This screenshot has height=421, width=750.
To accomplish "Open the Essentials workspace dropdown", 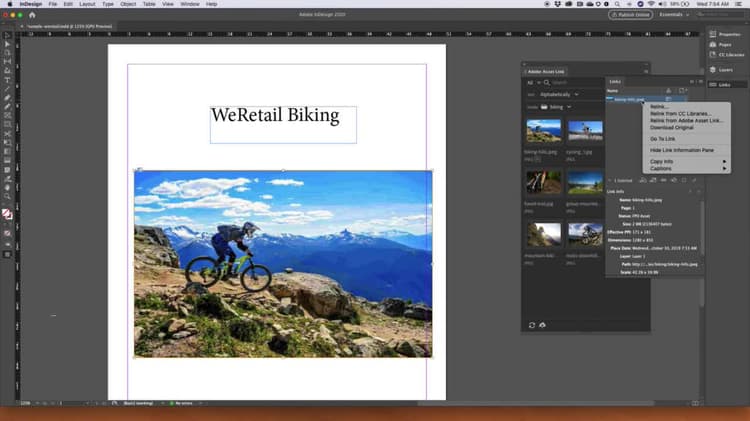I will point(674,15).
